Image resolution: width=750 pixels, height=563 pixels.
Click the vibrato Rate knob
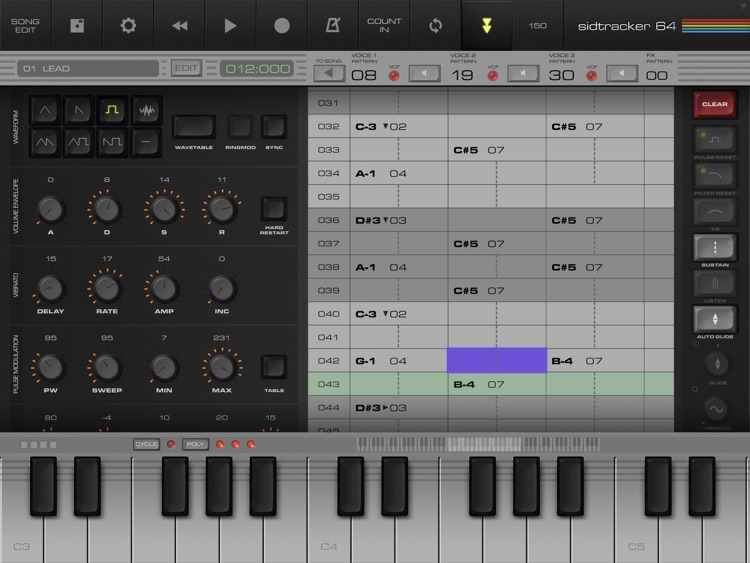pos(107,288)
